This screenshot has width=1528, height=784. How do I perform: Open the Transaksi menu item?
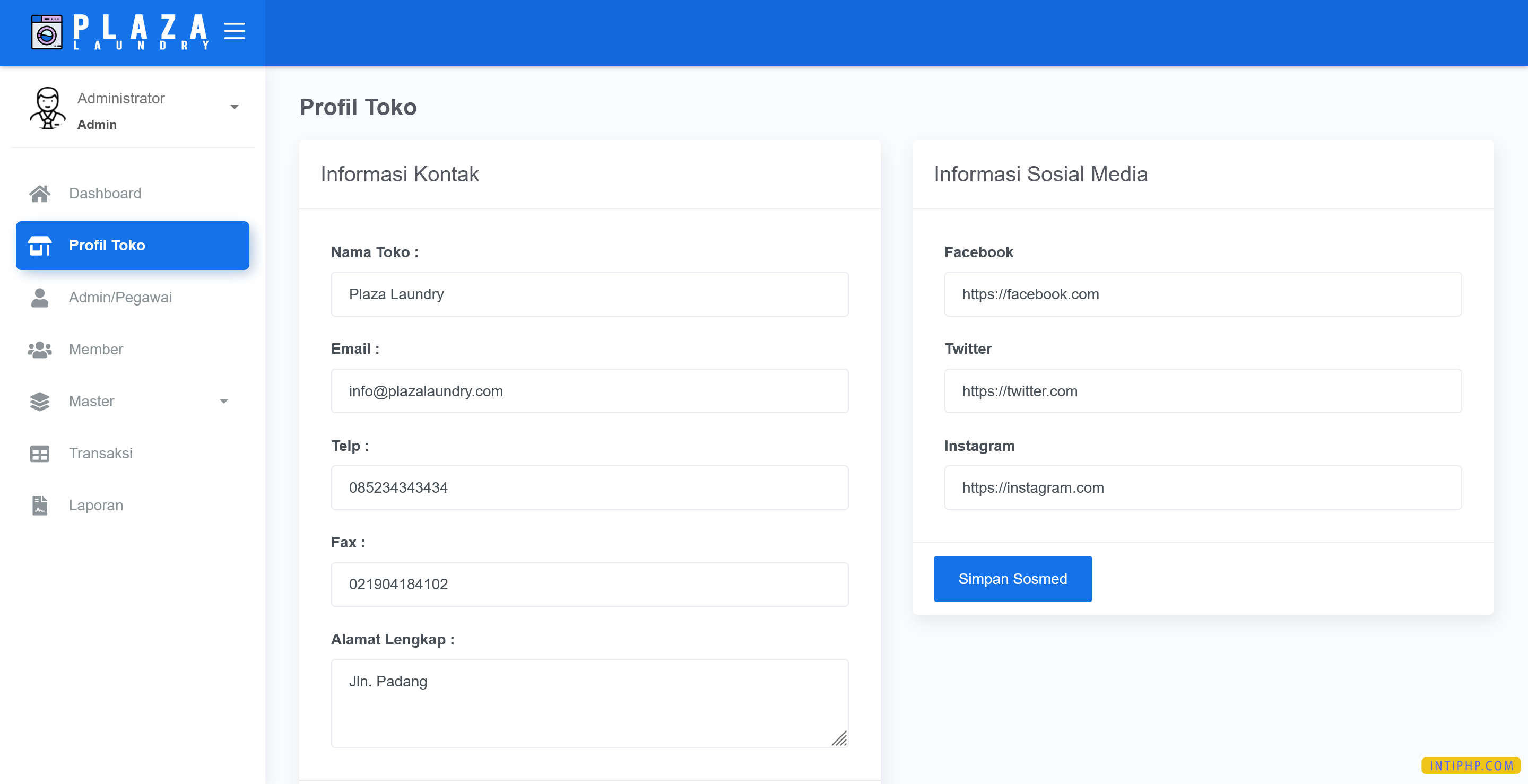(x=100, y=454)
